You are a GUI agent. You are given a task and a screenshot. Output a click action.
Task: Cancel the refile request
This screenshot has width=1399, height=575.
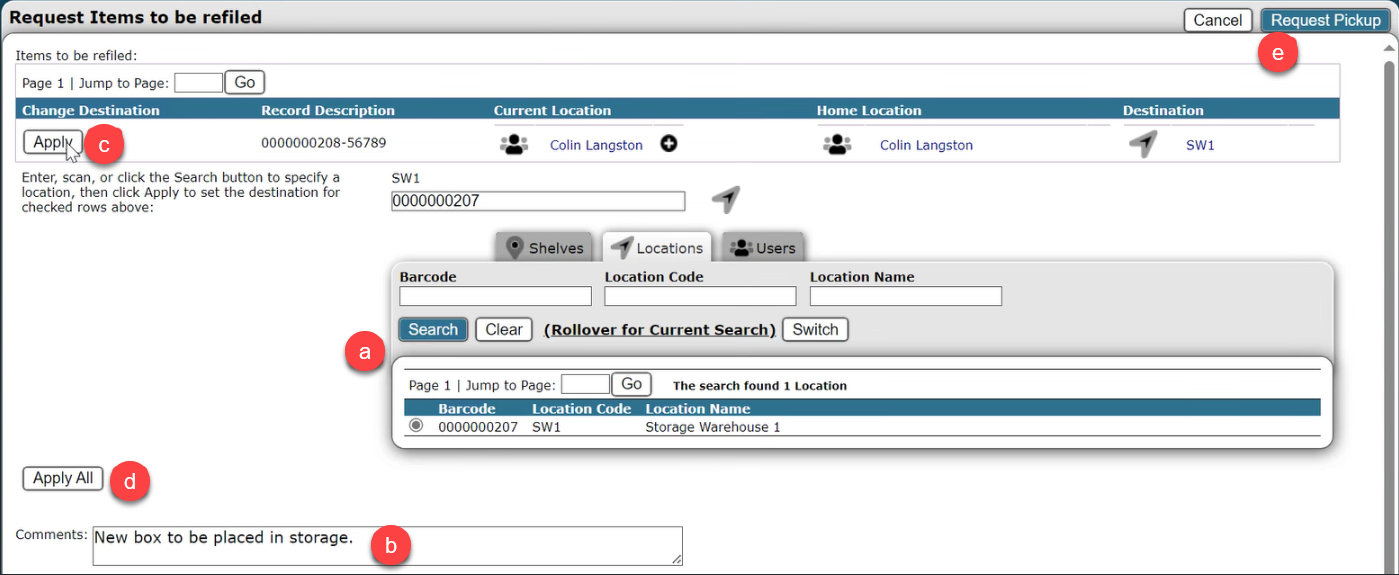[x=1217, y=20]
